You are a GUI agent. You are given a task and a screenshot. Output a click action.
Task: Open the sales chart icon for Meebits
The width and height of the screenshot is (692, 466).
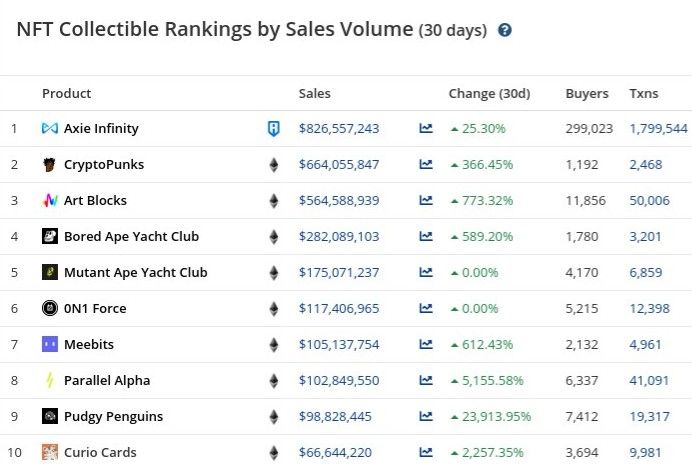[x=427, y=345]
